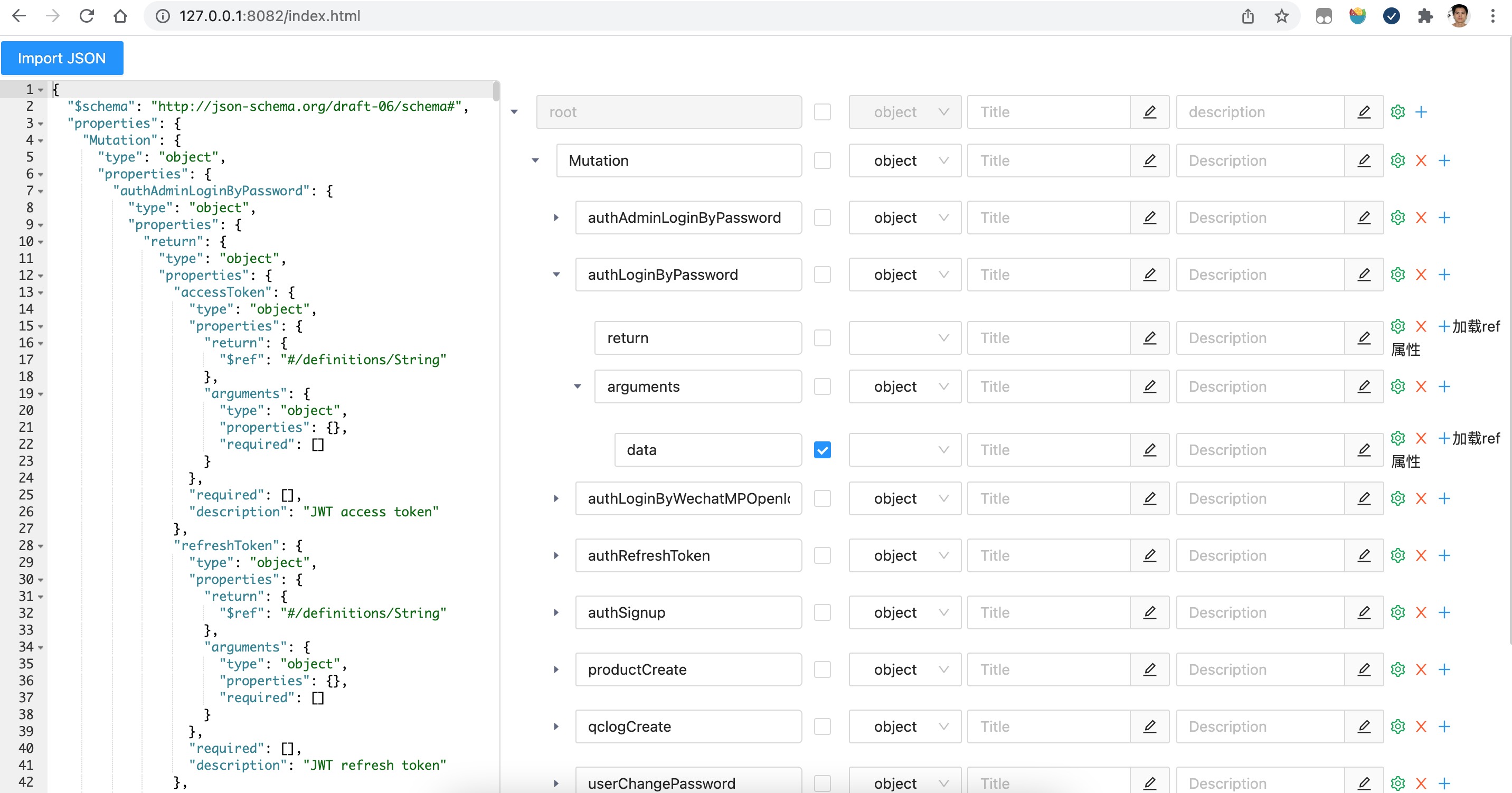The width and height of the screenshot is (1512, 793).
Task: Mark the Mutation field as required
Action: (823, 161)
